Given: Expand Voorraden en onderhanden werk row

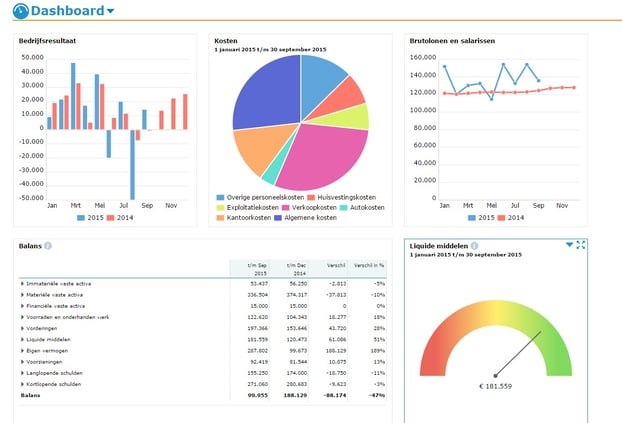Looking at the screenshot, I should pos(22,317).
